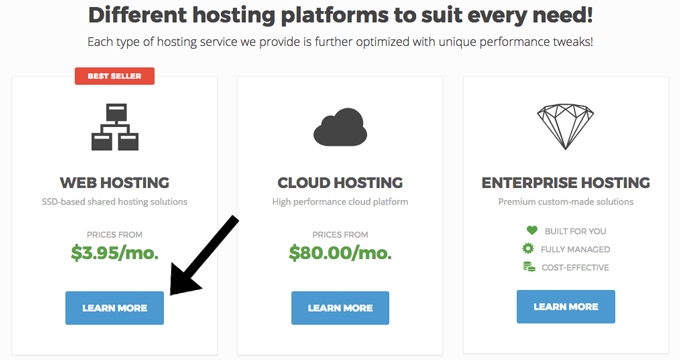Viewport: 680px width, 360px height.
Task: Click the 'FULLY MANAGED' label
Action: click(x=575, y=249)
